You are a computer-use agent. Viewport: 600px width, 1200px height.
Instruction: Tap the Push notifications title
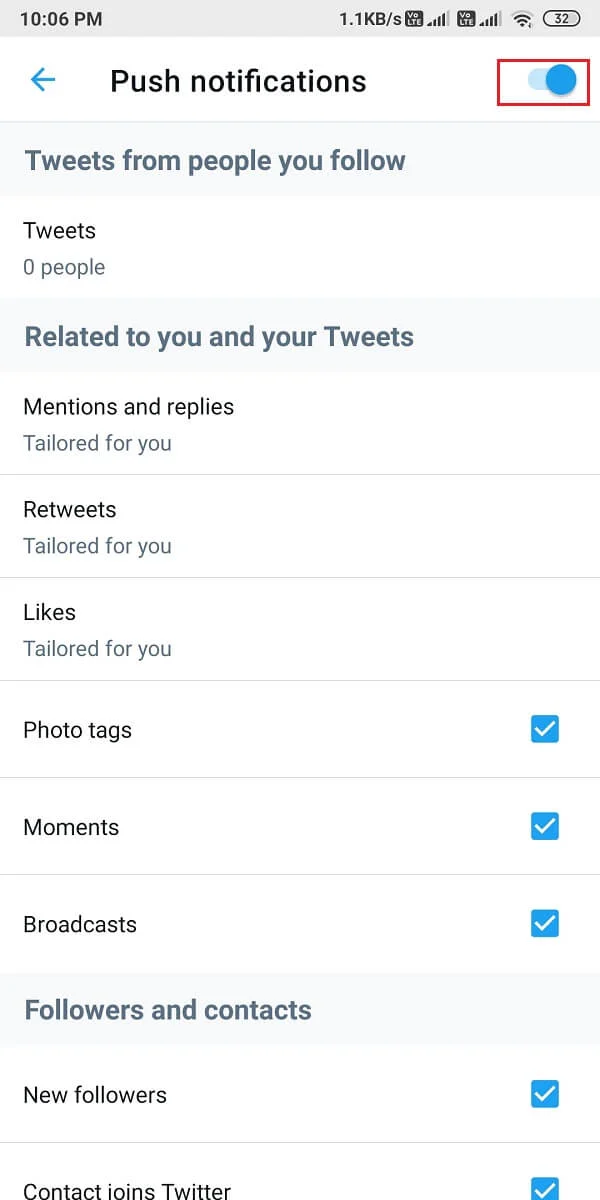[238, 81]
